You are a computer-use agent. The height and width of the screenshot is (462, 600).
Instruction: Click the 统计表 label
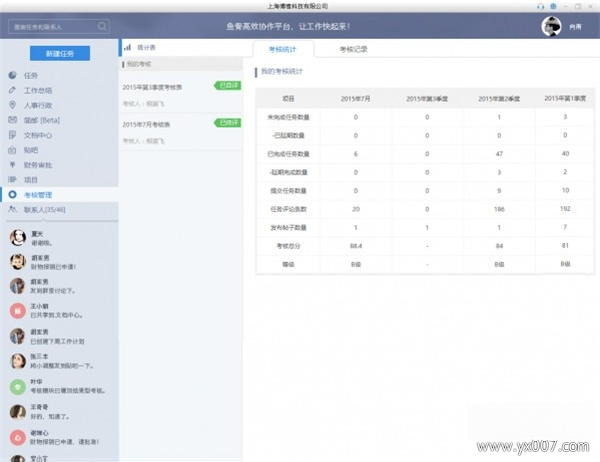tap(147, 47)
